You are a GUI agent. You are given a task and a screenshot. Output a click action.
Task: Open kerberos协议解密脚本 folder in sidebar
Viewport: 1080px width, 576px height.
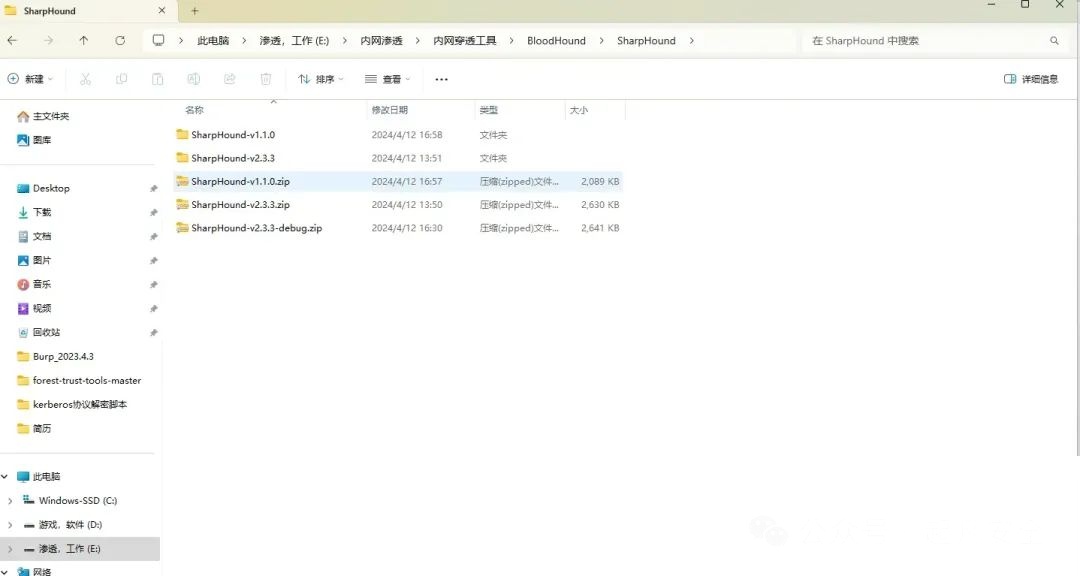pos(72,405)
